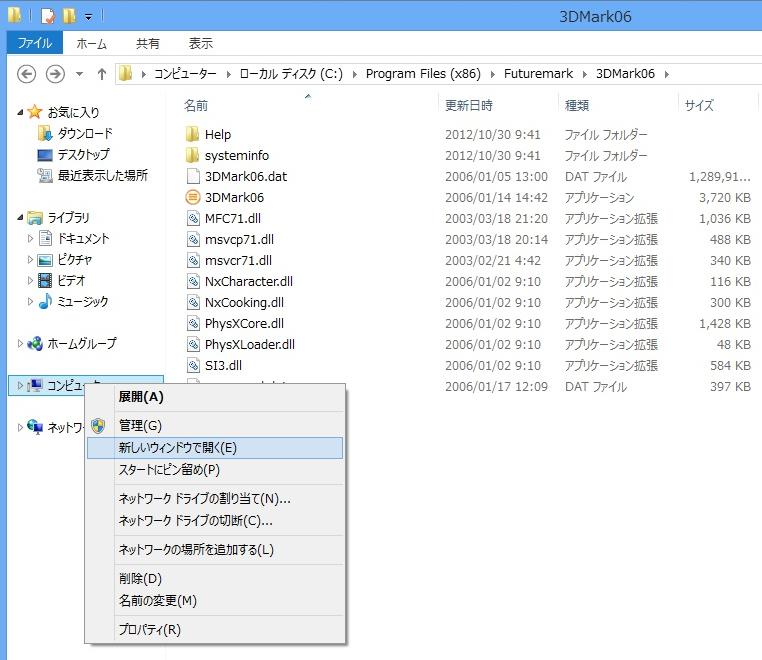Open dropdown arrow after Futuremark breadcrumb
Viewport: 762px width, 660px height.
coord(585,74)
